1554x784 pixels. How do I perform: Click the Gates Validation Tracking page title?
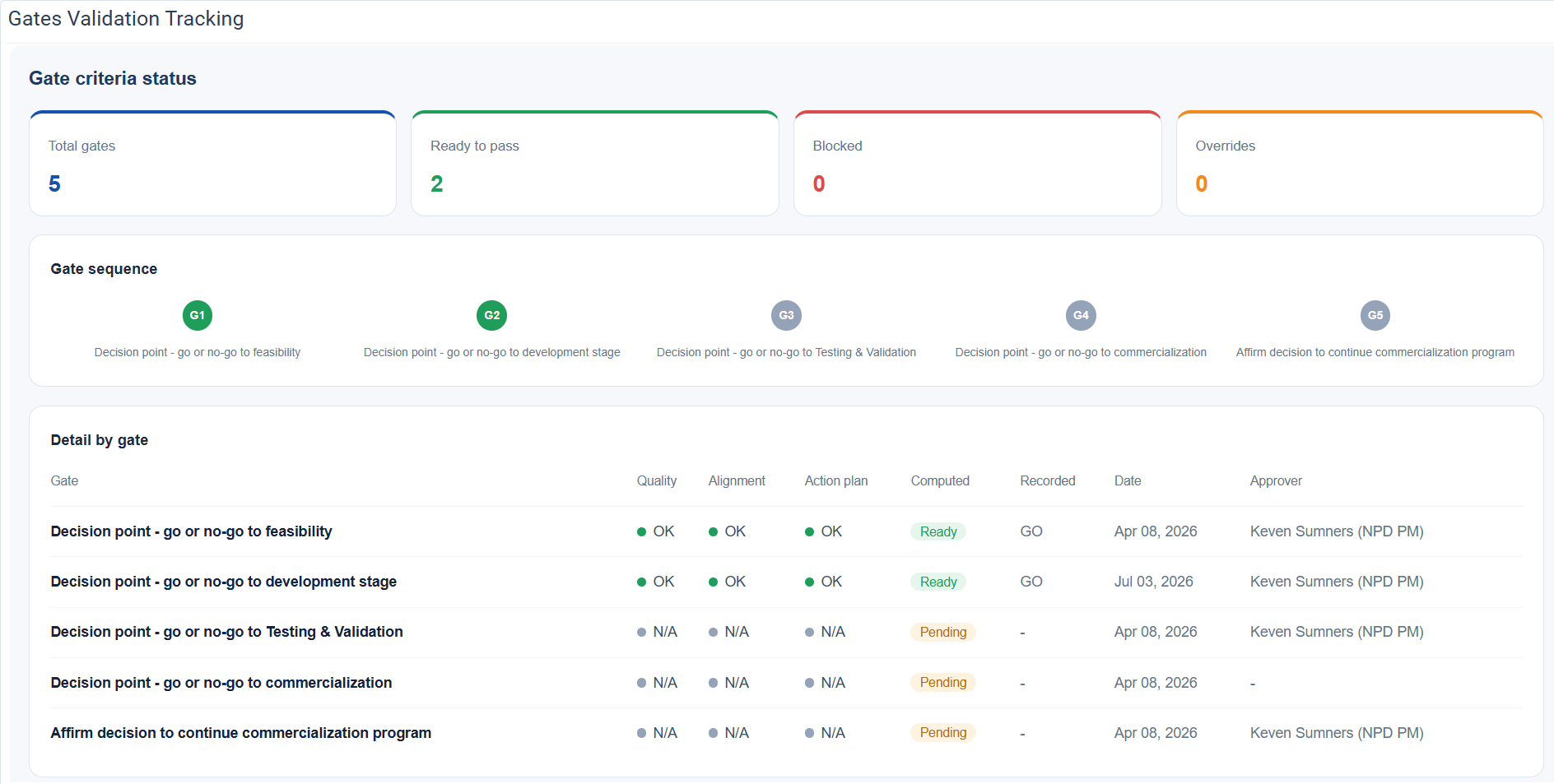(x=126, y=19)
